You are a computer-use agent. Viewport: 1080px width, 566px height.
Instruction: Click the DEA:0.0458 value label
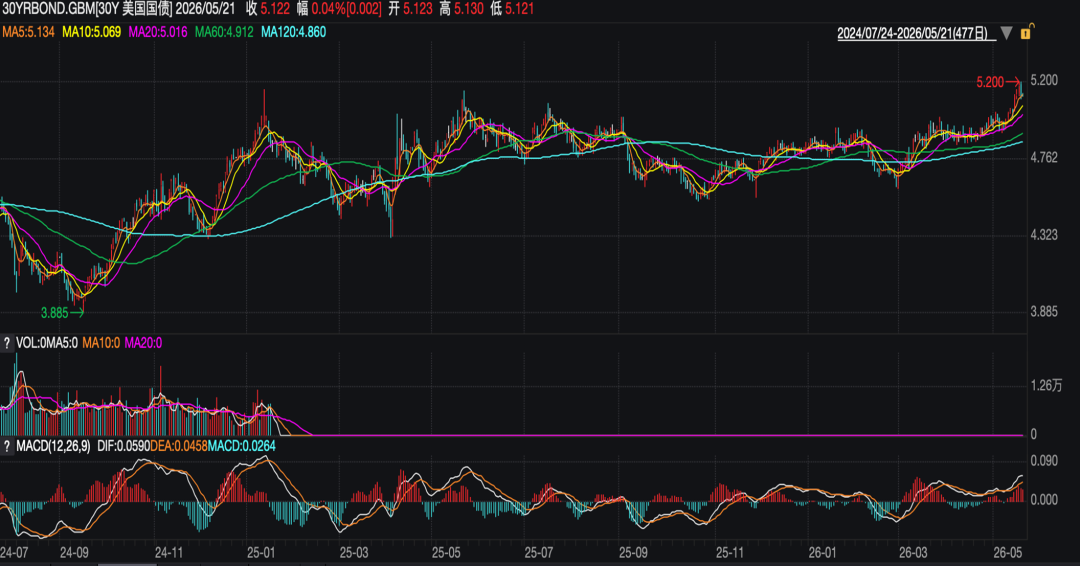[179, 446]
